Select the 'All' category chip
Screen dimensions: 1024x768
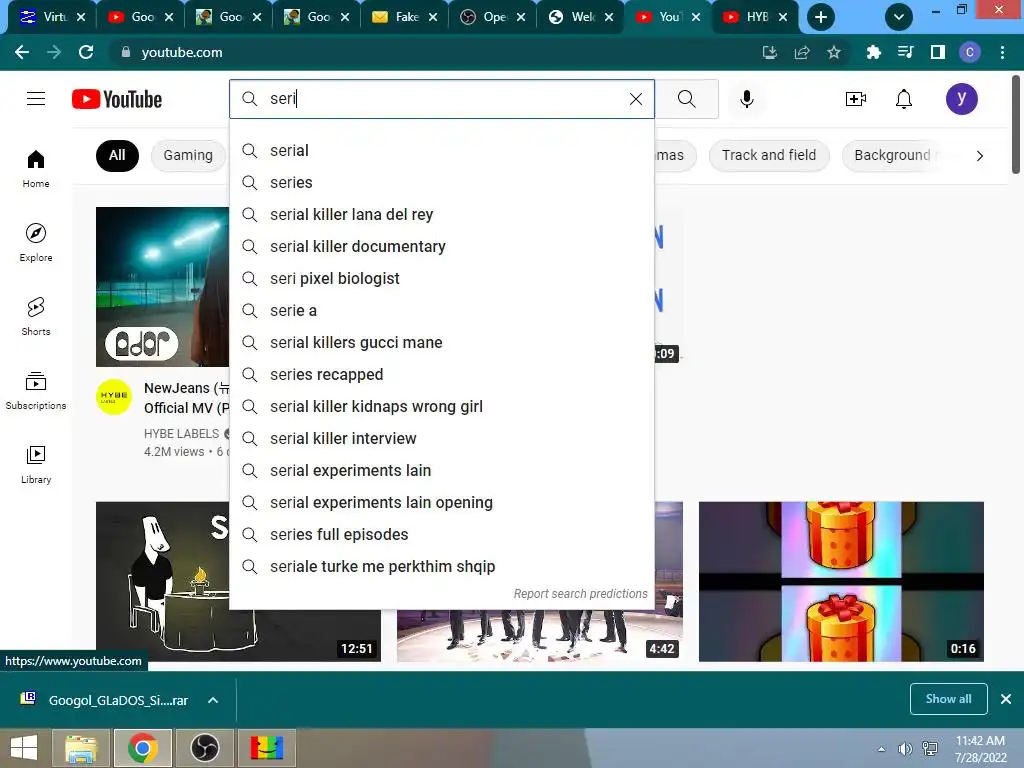pos(118,155)
